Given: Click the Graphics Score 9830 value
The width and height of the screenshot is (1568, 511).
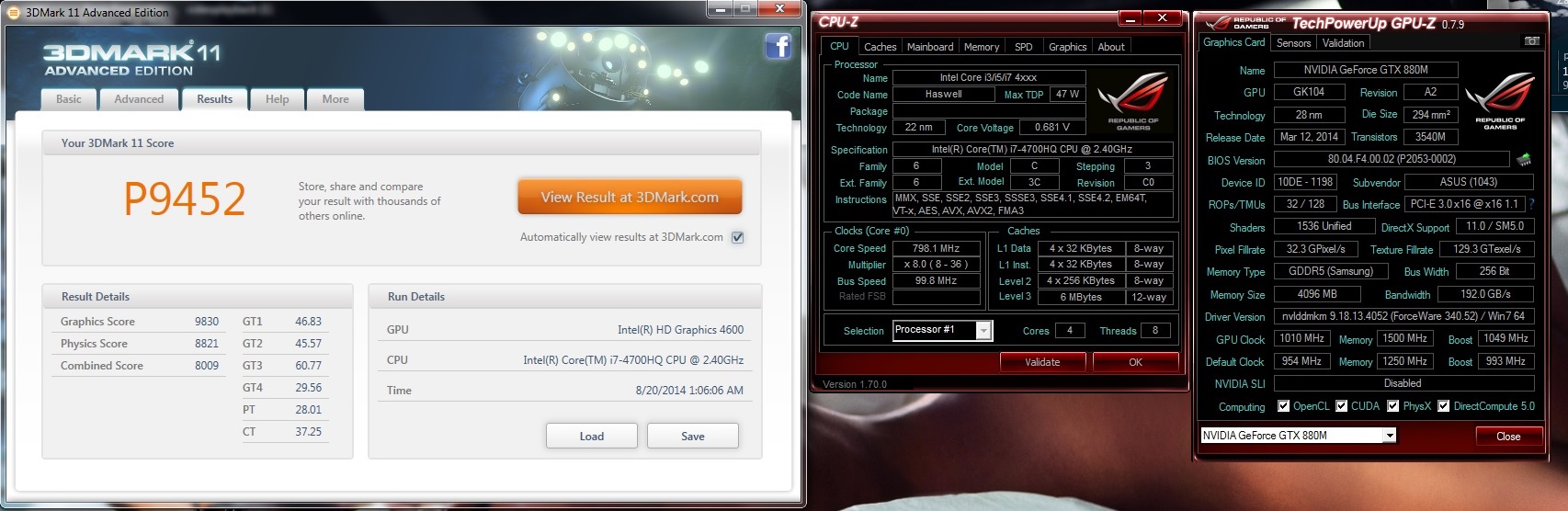Looking at the screenshot, I should tap(207, 322).
